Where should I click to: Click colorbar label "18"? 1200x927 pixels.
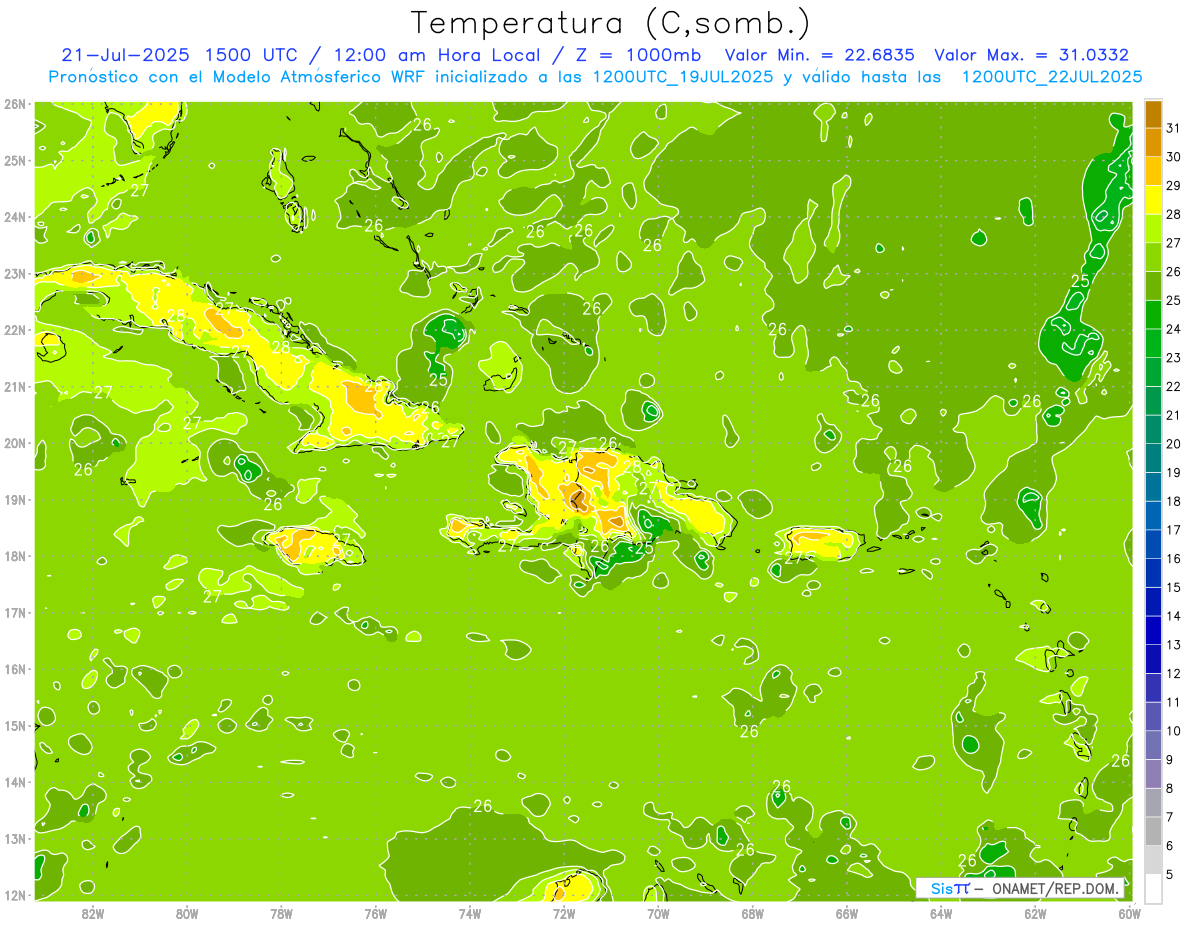click(1173, 501)
